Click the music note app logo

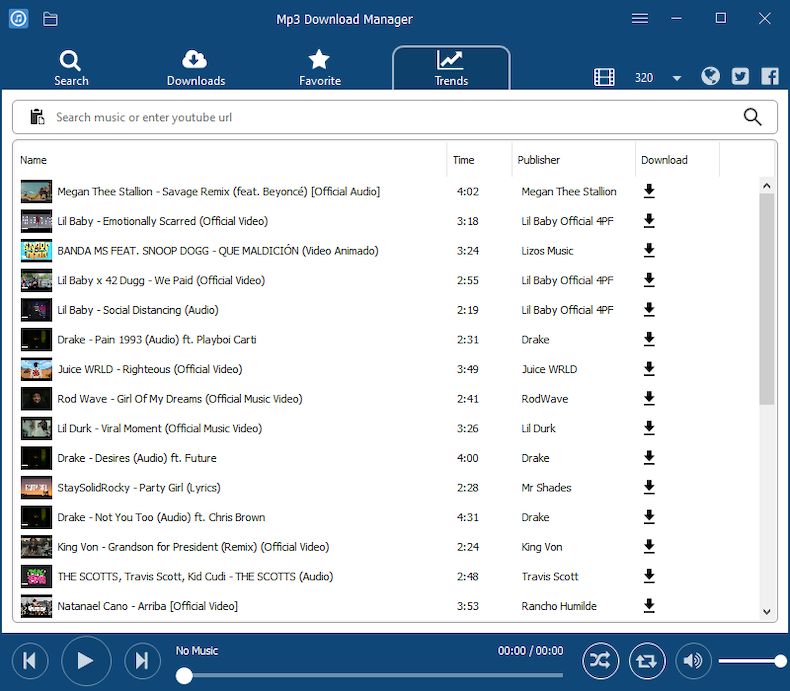pyautogui.click(x=19, y=19)
